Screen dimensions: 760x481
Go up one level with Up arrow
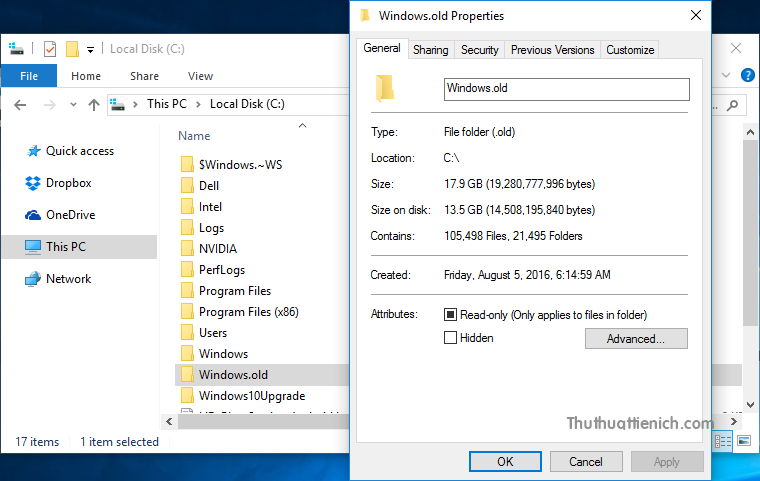(94, 105)
